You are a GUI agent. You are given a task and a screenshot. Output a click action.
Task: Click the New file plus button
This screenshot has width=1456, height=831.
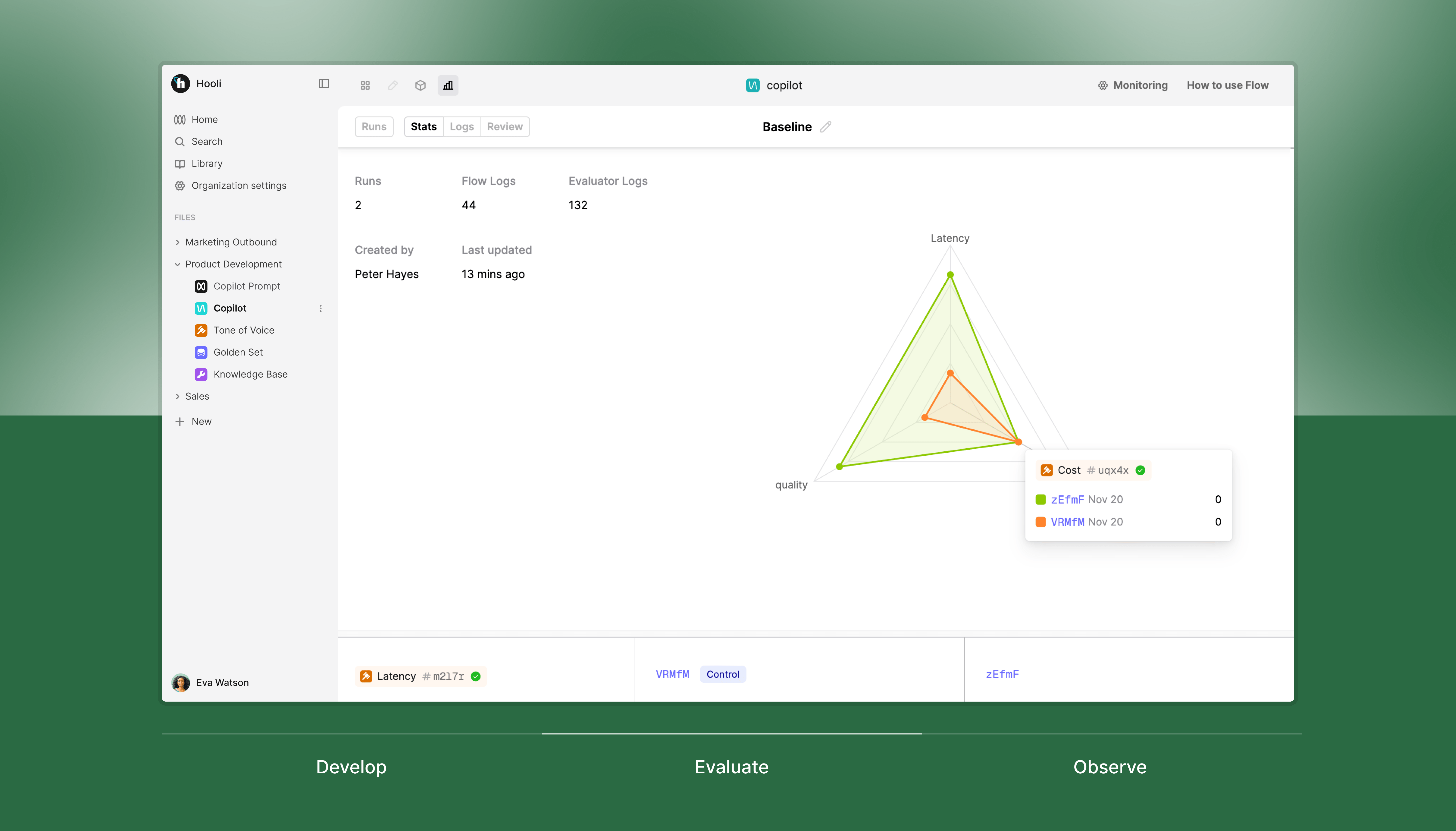point(180,421)
